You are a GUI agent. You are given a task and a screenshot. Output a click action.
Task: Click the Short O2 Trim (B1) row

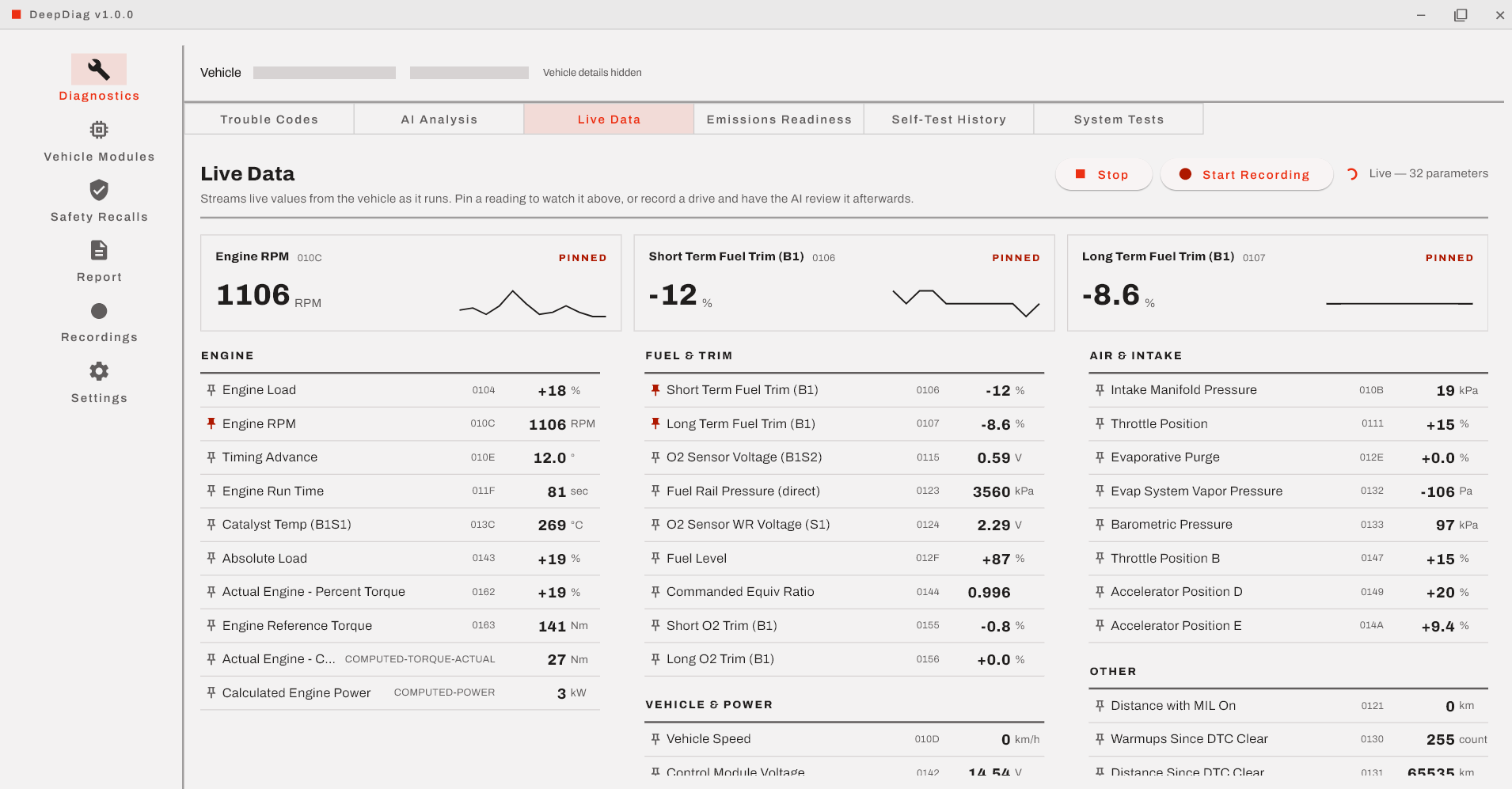[845, 626]
